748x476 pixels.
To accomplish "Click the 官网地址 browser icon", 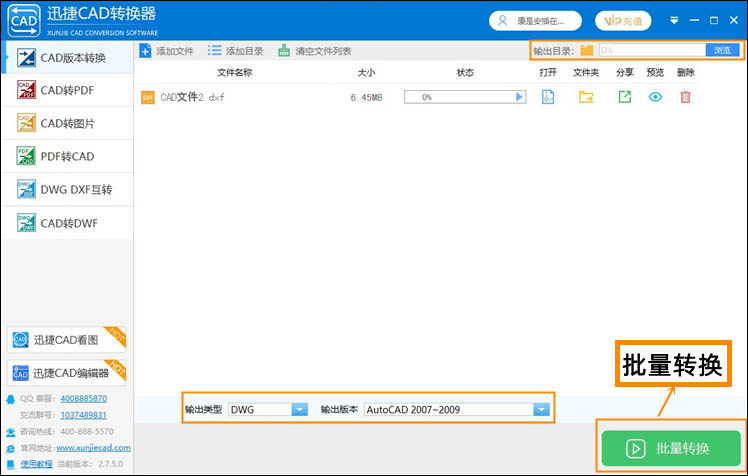I will [x=10, y=448].
